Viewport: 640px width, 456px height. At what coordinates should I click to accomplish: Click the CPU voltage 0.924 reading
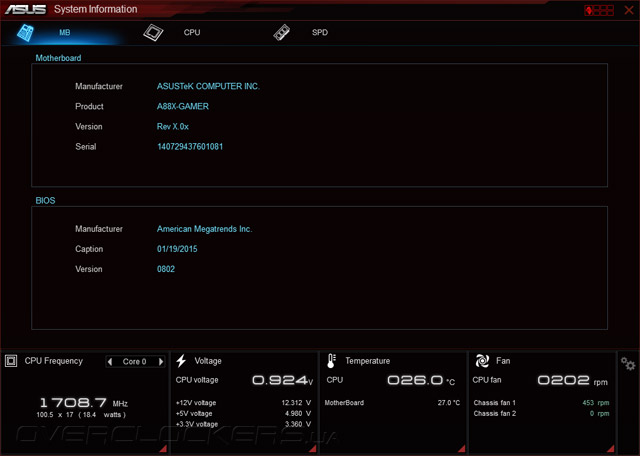pos(282,380)
